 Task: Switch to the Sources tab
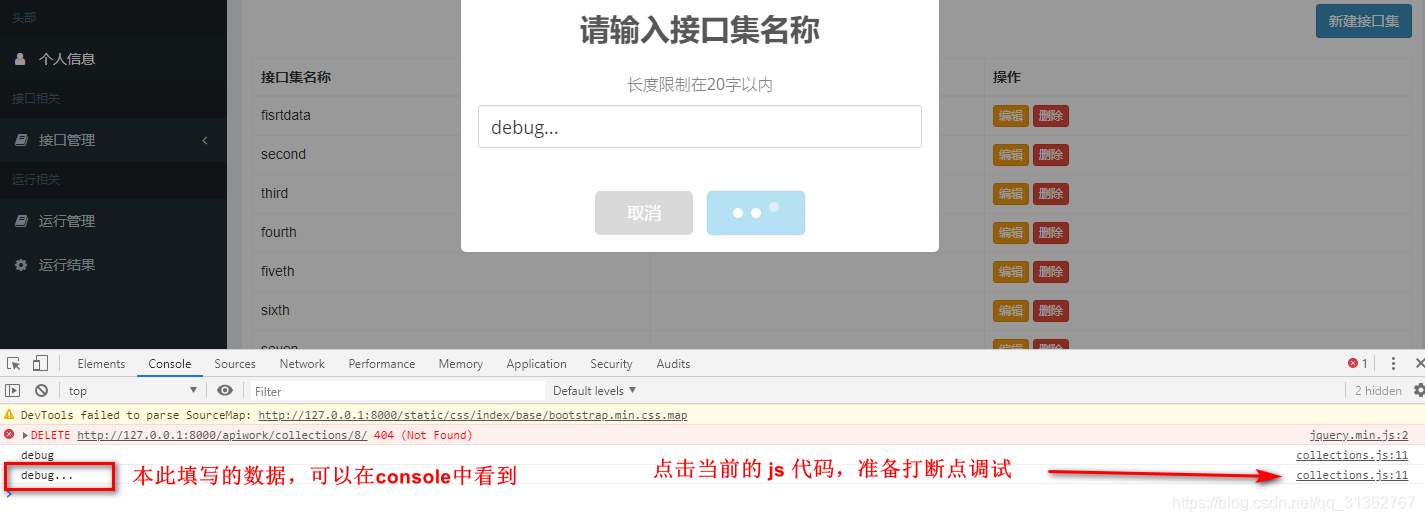[x=235, y=364]
